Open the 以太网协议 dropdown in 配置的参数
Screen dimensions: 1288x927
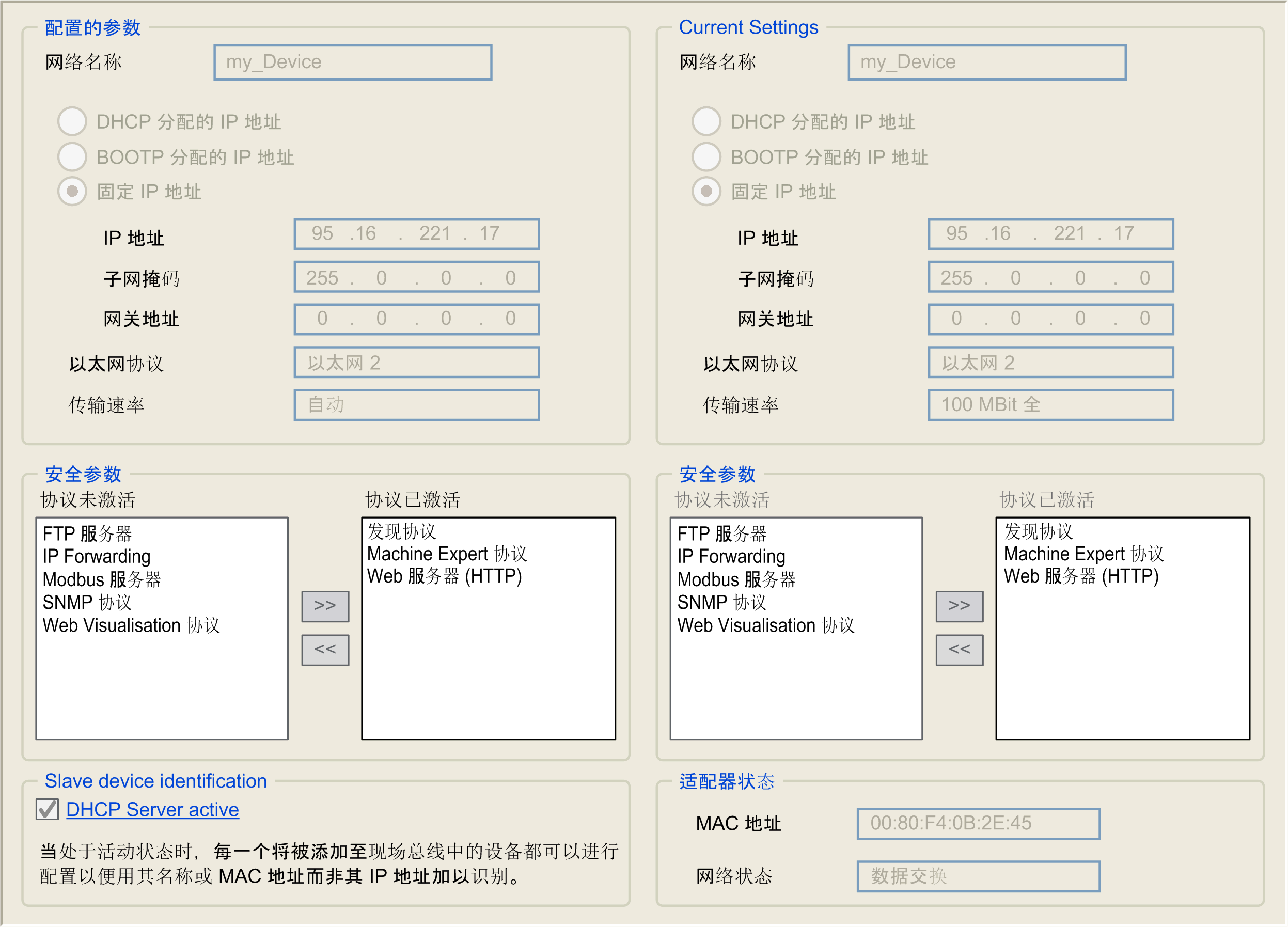point(416,363)
